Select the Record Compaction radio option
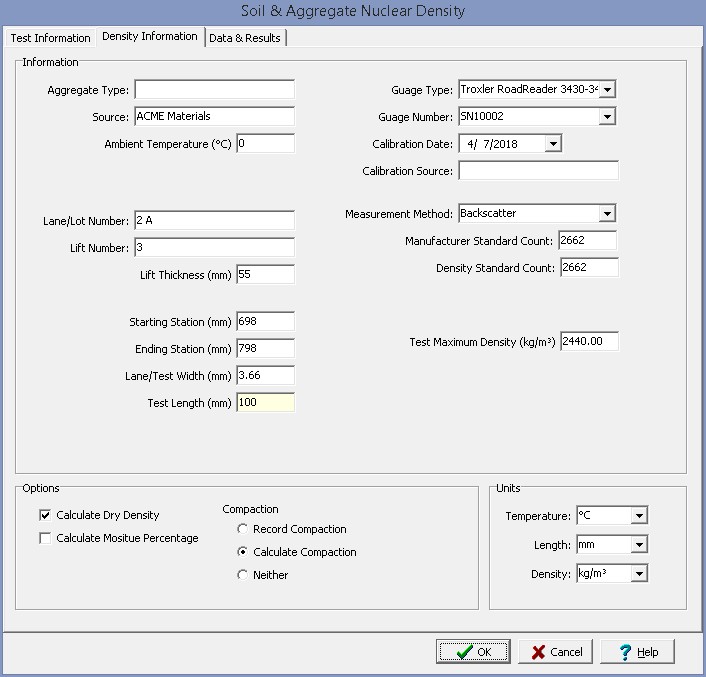 tap(242, 529)
